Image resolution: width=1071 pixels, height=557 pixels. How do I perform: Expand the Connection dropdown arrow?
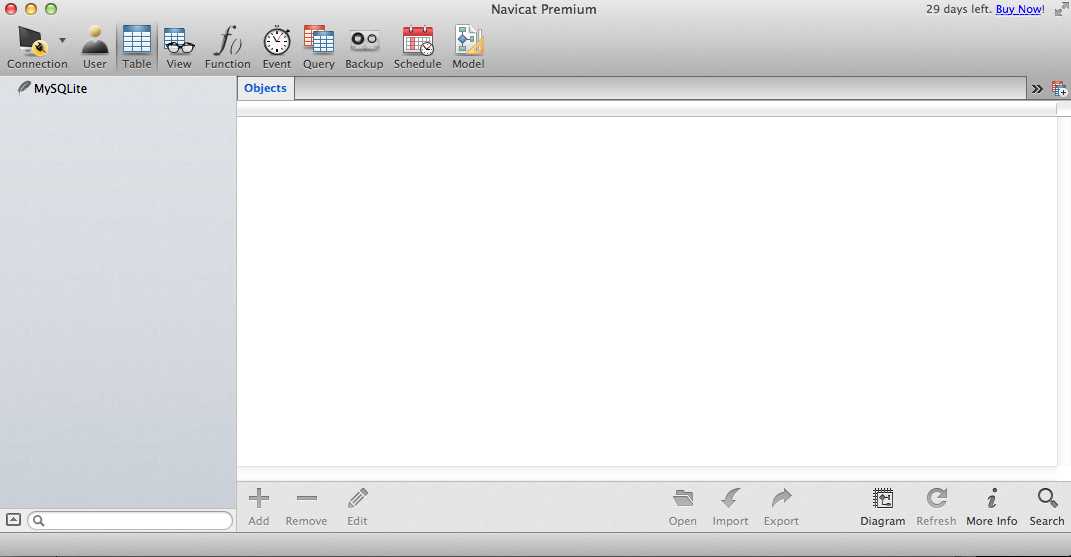tap(62, 40)
